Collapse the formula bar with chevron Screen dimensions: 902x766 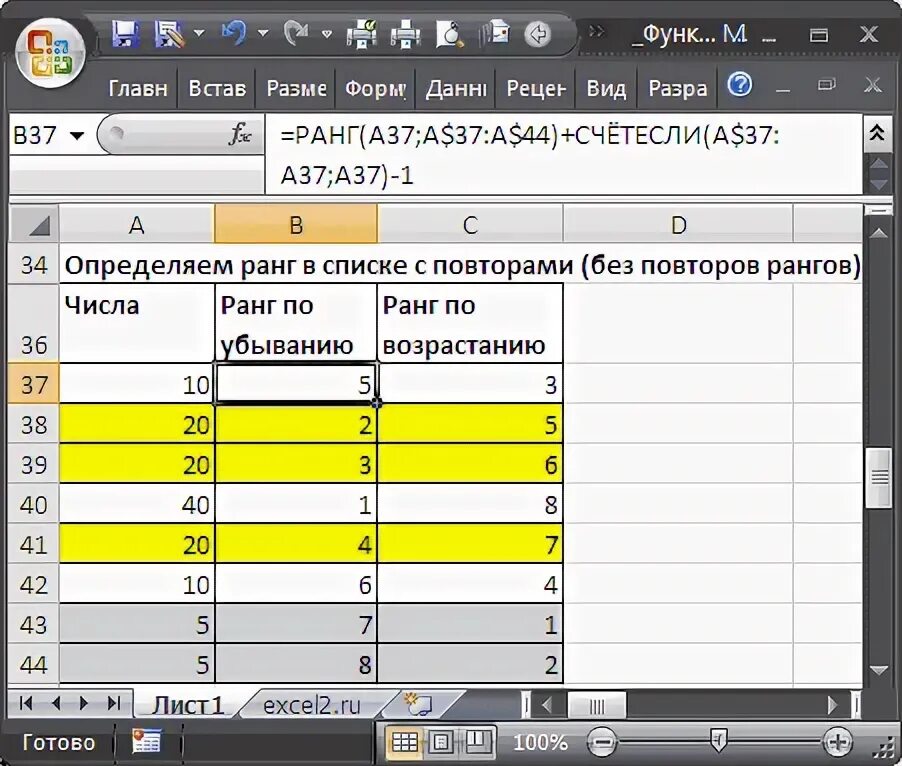(880, 131)
